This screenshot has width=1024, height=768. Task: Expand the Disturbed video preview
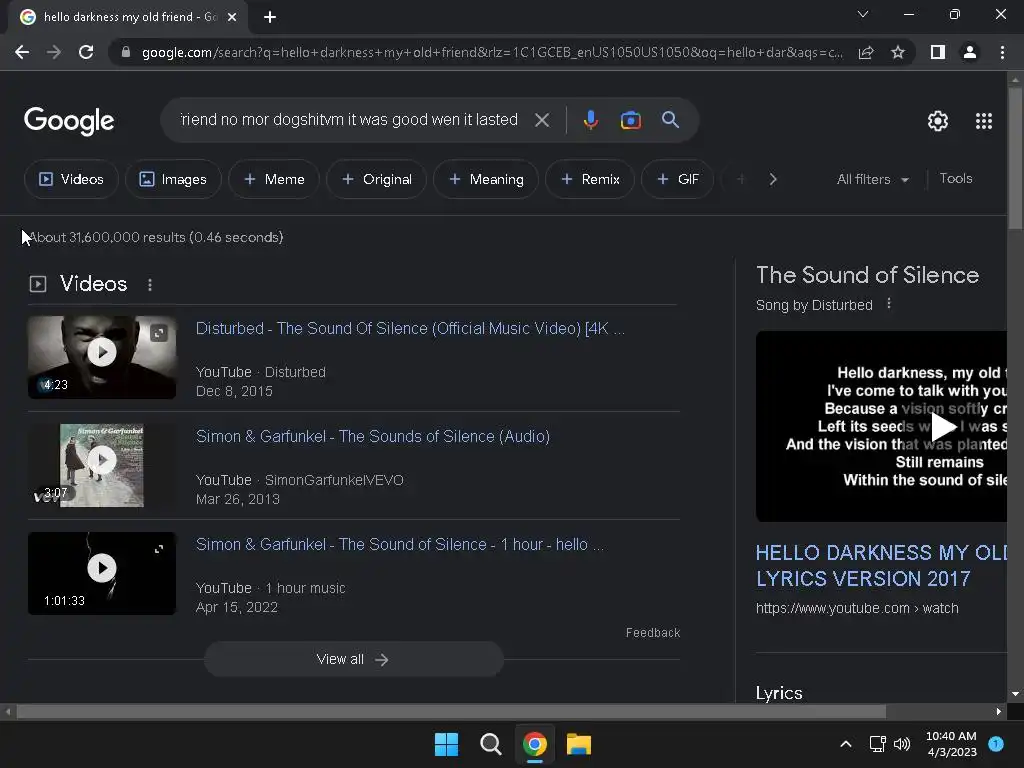[x=159, y=334]
